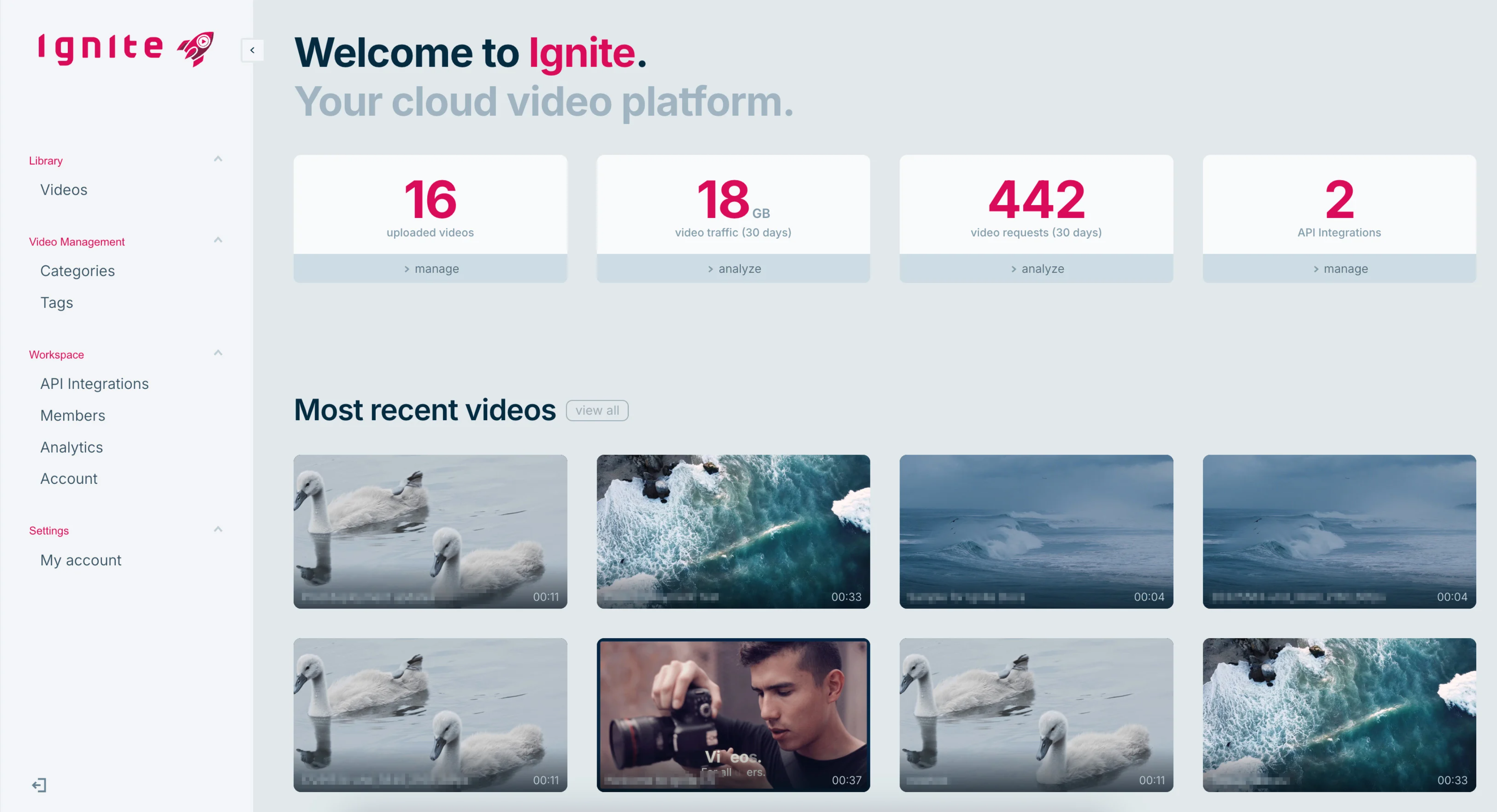This screenshot has height=812, width=1497.
Task: Select Analytics in the Workspace section
Action: click(x=71, y=447)
